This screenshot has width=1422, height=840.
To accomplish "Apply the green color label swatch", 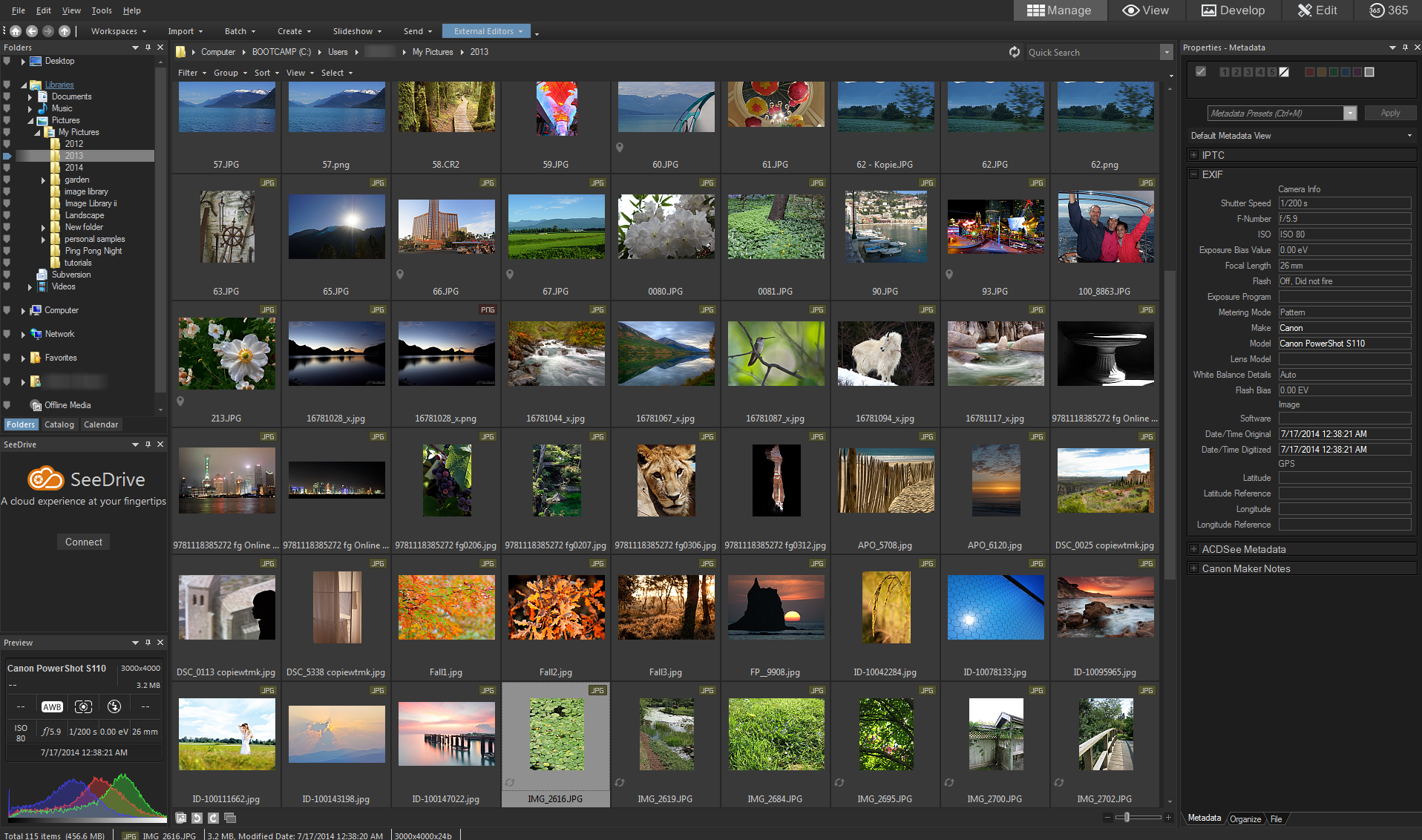I will tap(1333, 72).
